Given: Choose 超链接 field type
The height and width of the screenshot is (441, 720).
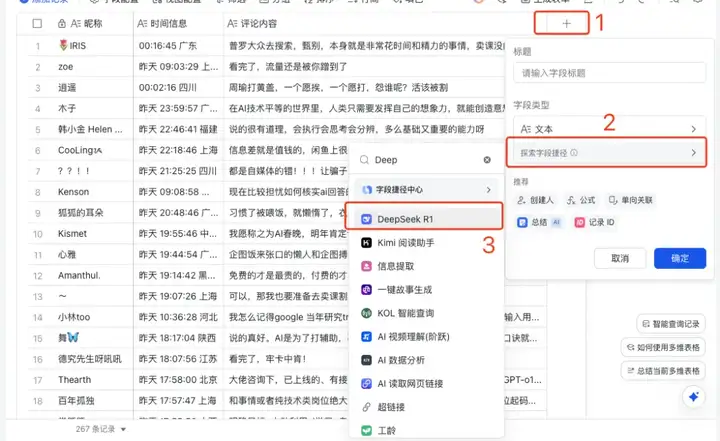Looking at the screenshot, I should pos(424,407).
